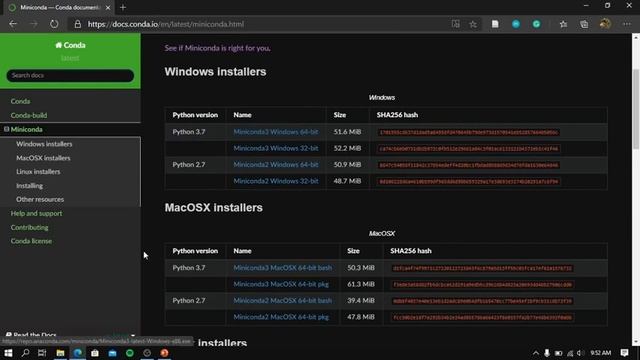Download Miniconda3 Windows 64-bit installer
The width and height of the screenshot is (640, 360).
276,132
